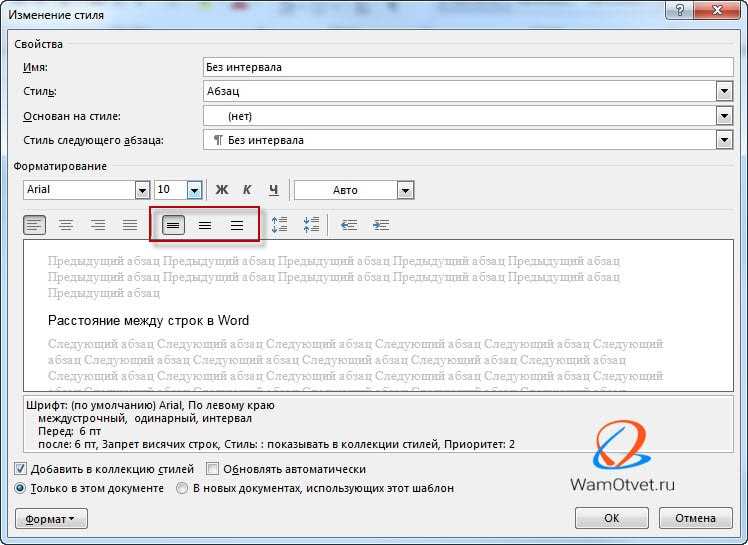Toggle italic (К) formatting

pos(247,190)
